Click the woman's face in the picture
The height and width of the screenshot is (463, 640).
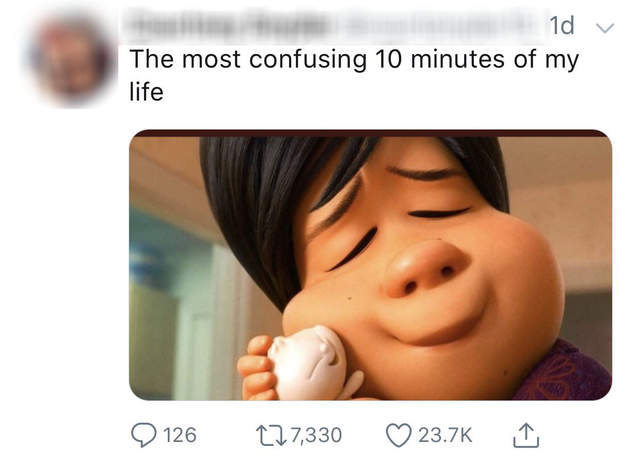(430, 260)
